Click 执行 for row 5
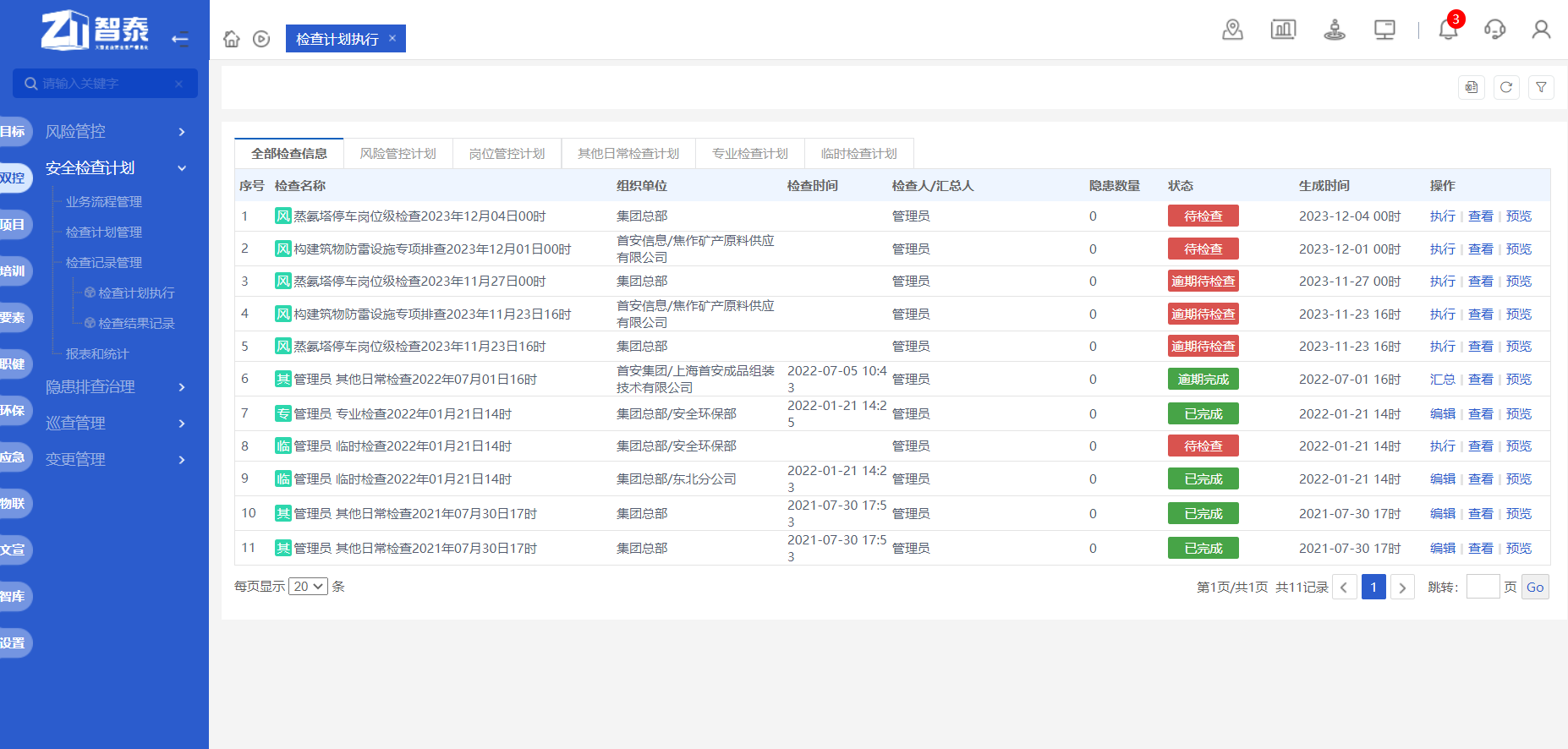Image resolution: width=1568 pixels, height=749 pixels. 1443,346
